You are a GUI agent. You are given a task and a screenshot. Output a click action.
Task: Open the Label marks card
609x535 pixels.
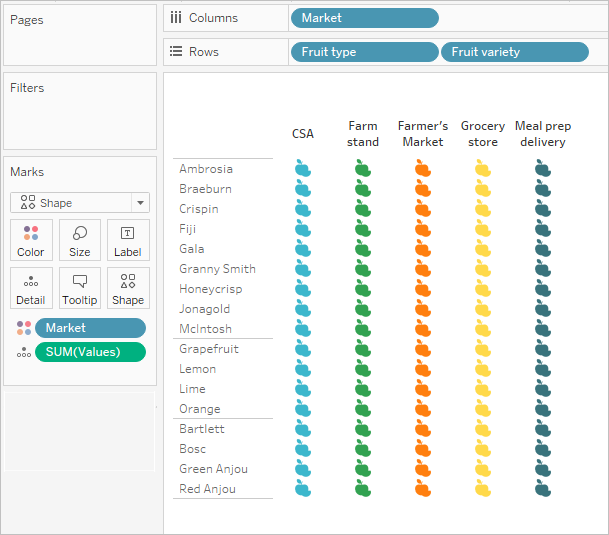tap(128, 240)
